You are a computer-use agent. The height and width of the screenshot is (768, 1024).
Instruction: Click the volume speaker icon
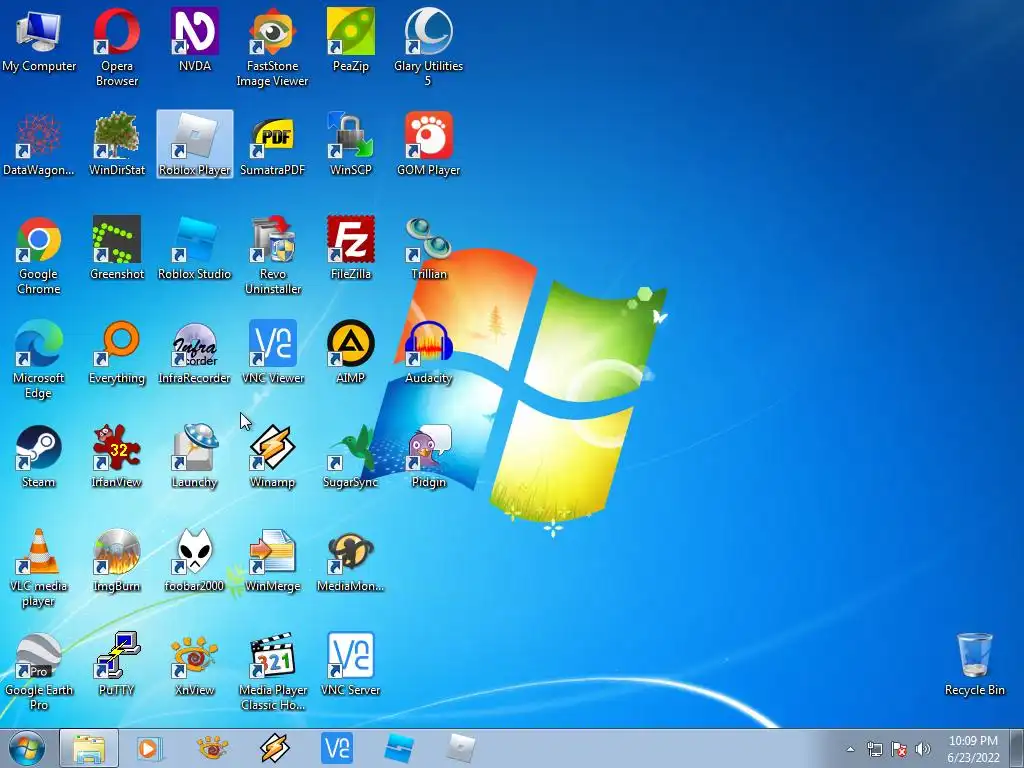point(923,749)
